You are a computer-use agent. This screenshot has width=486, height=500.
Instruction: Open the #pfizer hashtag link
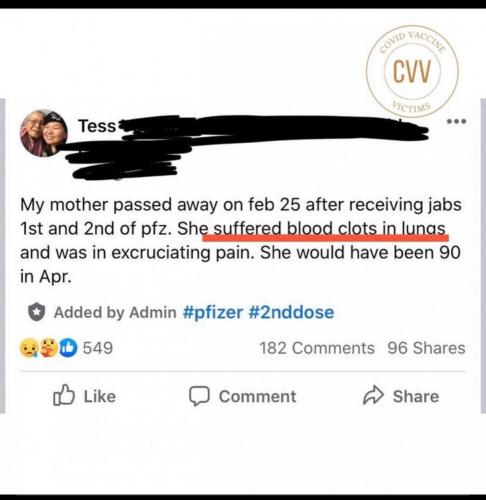[213, 312]
